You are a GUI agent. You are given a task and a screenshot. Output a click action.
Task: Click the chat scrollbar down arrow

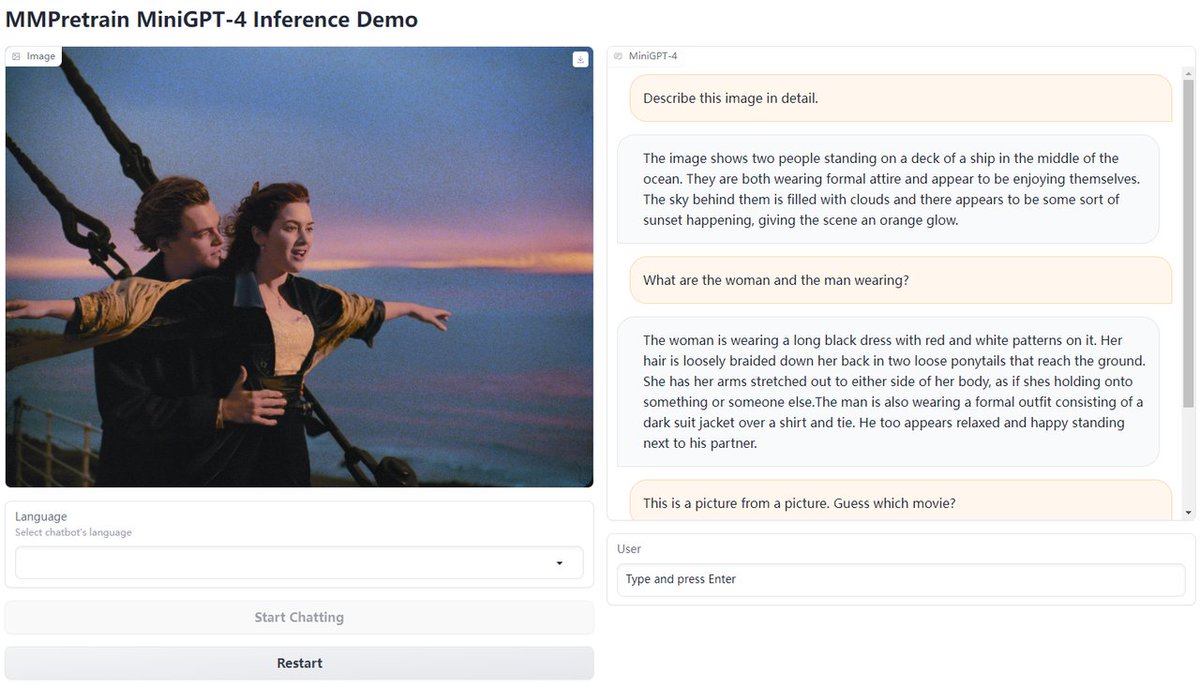pos(1188,513)
